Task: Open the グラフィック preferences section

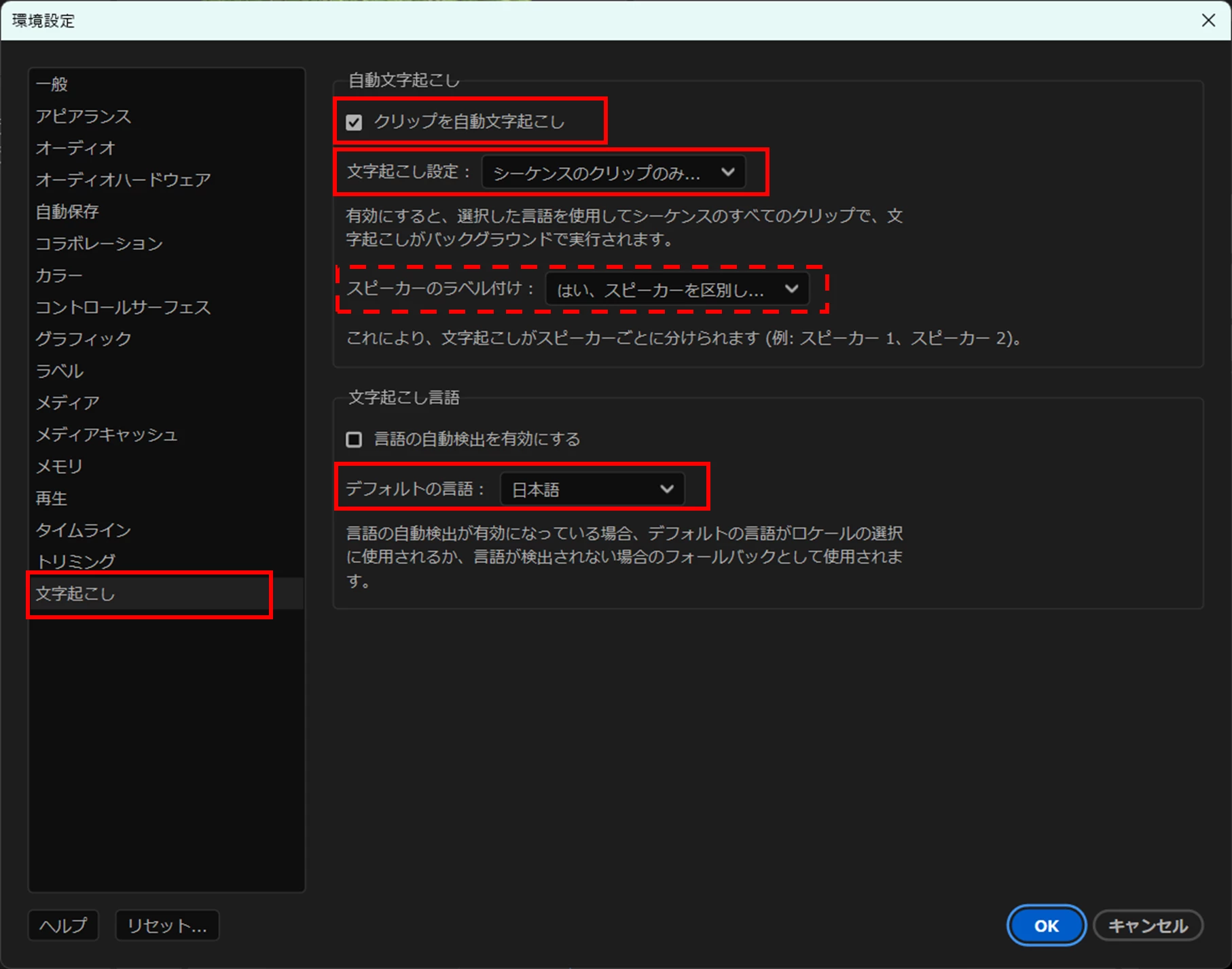Action: [x=83, y=339]
